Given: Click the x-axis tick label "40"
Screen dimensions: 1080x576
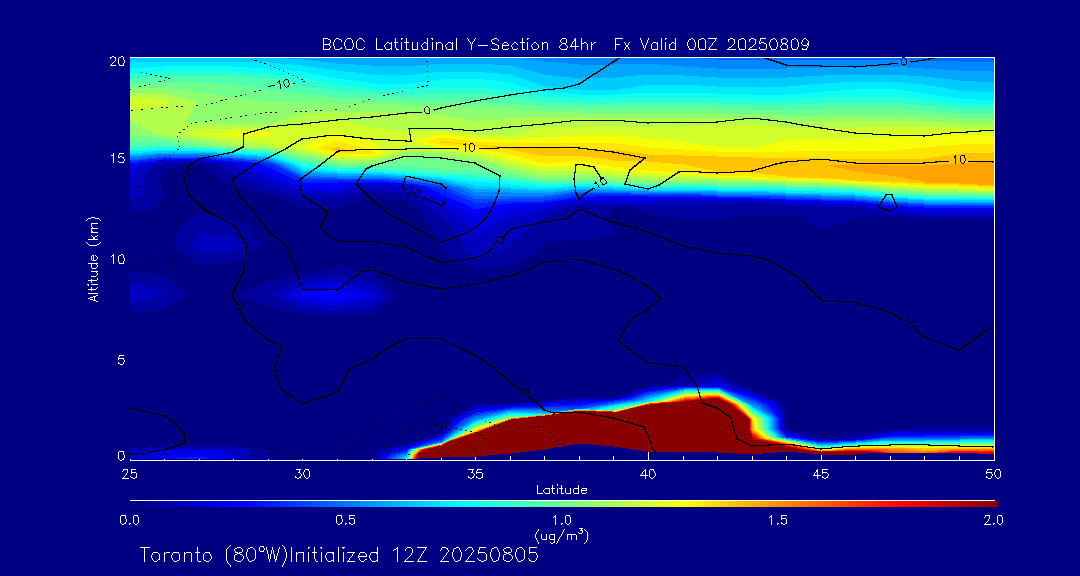Looking at the screenshot, I should click(648, 473).
